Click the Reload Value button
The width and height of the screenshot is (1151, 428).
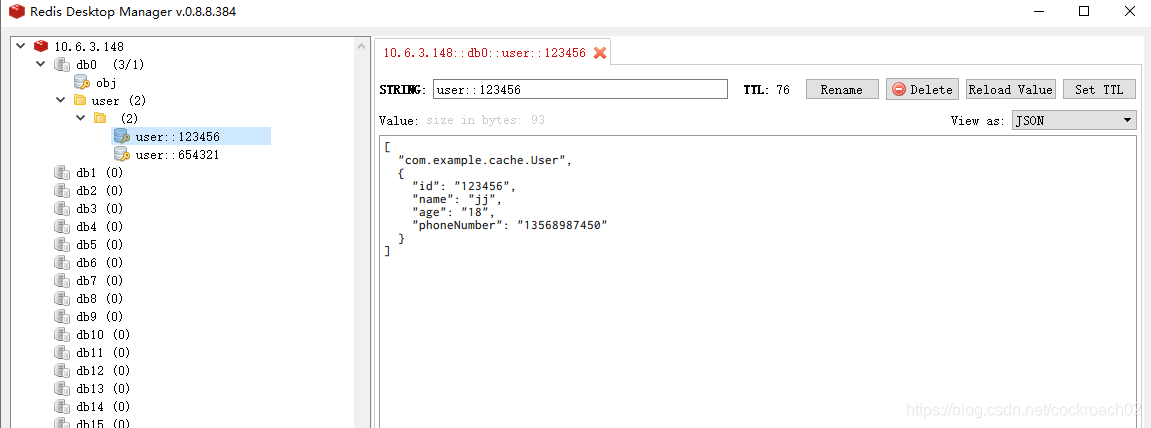pyautogui.click(x=1010, y=90)
